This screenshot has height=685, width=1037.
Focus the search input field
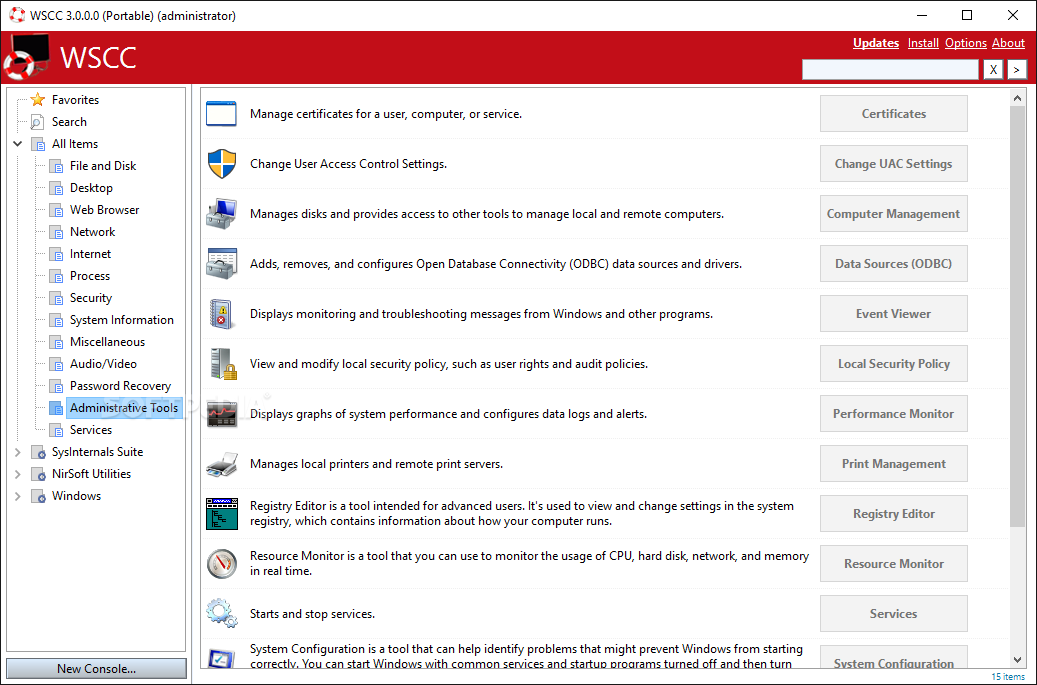tap(890, 69)
